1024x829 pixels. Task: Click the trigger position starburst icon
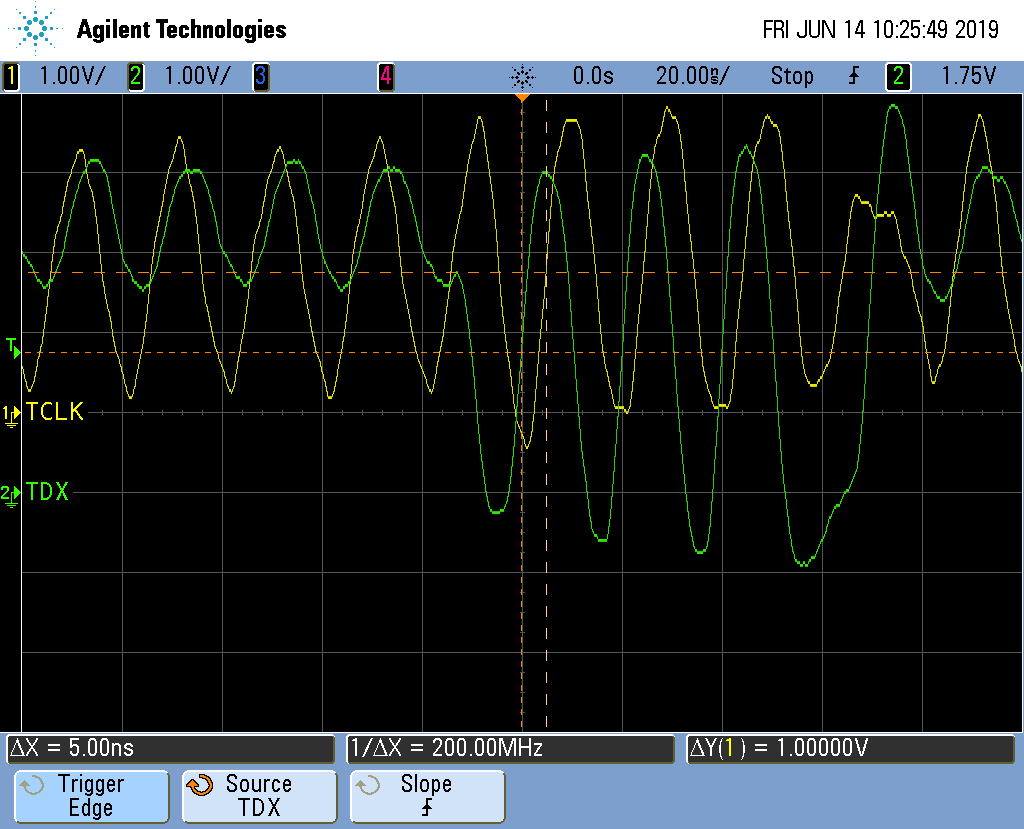(x=523, y=76)
